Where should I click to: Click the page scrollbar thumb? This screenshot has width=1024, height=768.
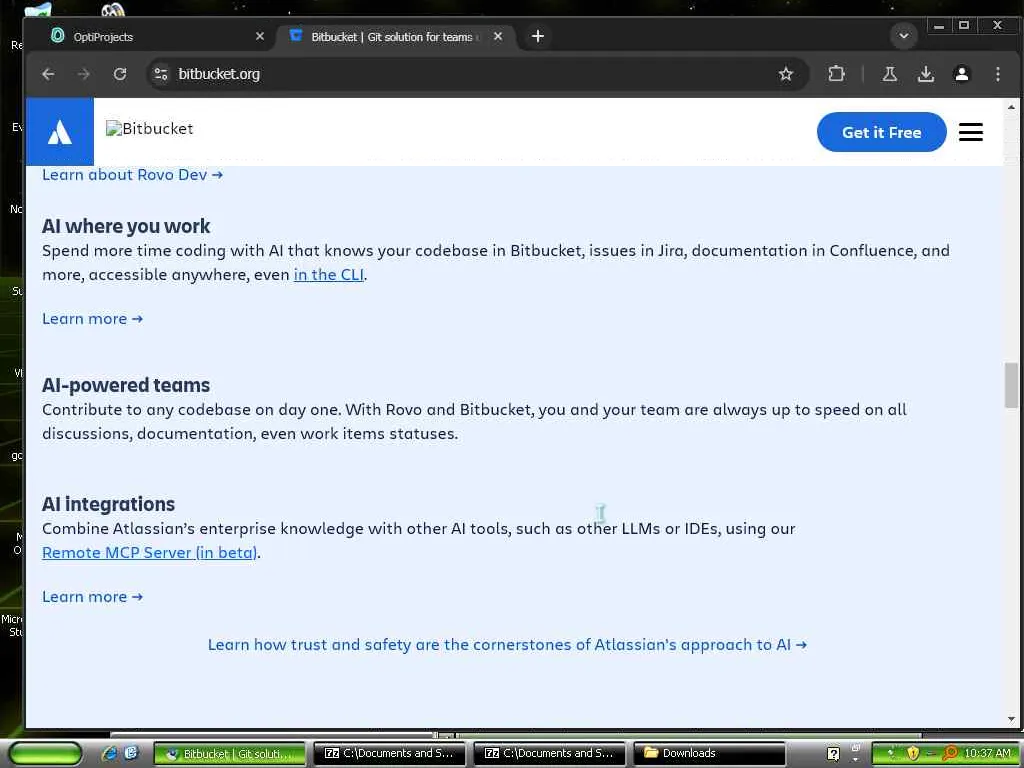click(1011, 385)
